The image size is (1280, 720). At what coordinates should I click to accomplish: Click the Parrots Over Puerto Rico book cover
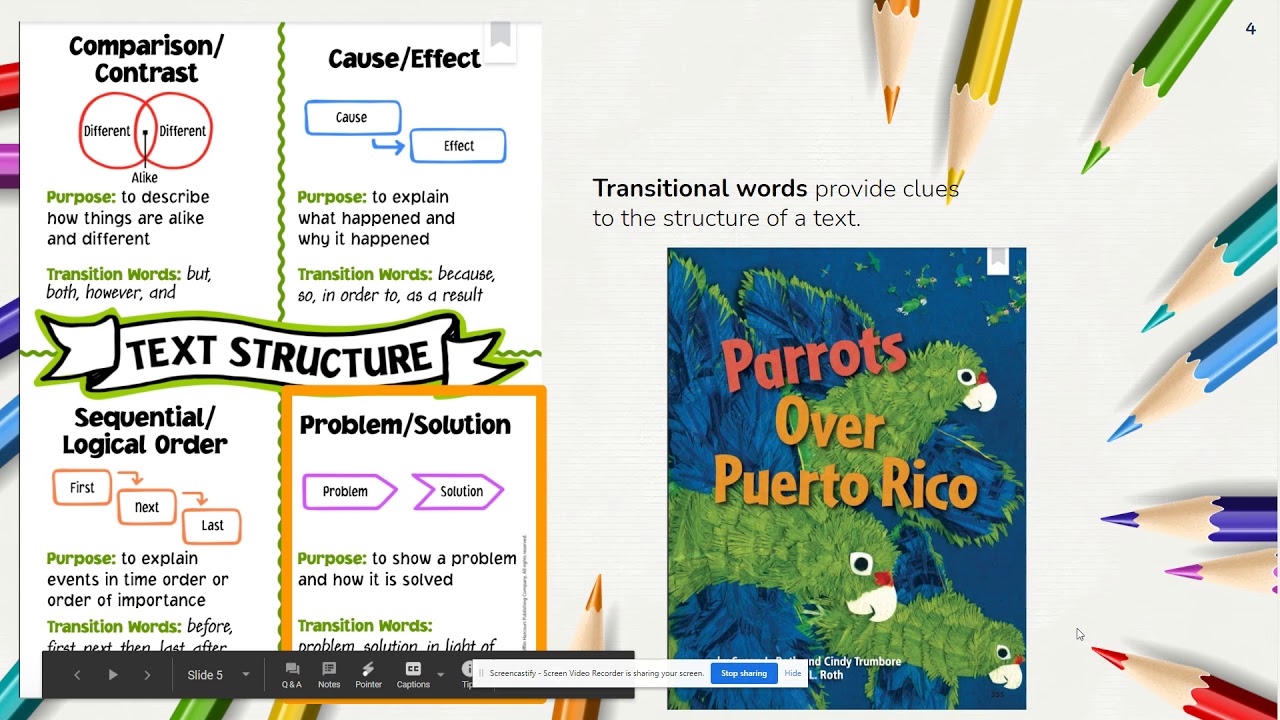click(x=846, y=478)
